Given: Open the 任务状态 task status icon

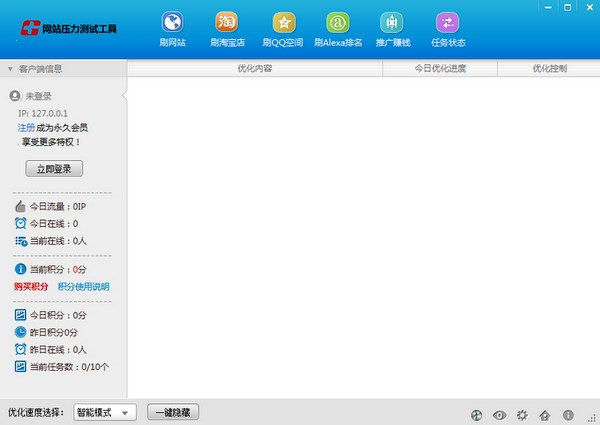Looking at the screenshot, I should (x=447, y=23).
